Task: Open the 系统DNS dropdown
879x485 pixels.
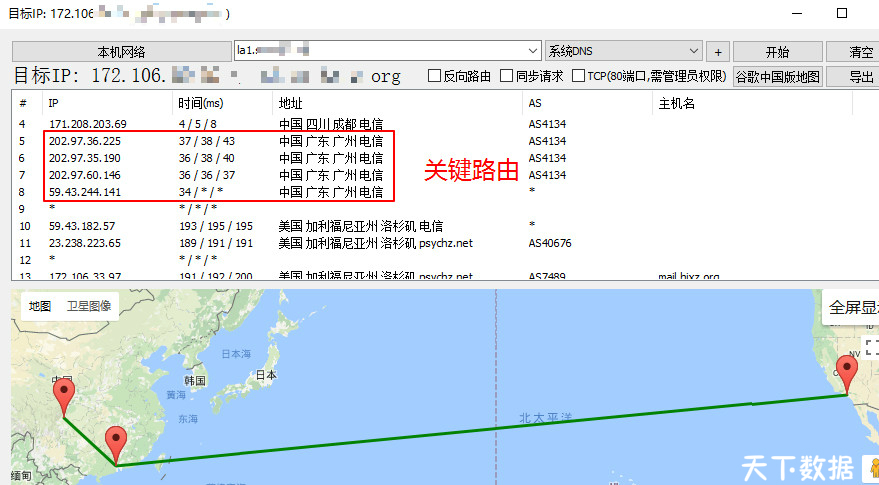Action: click(623, 51)
